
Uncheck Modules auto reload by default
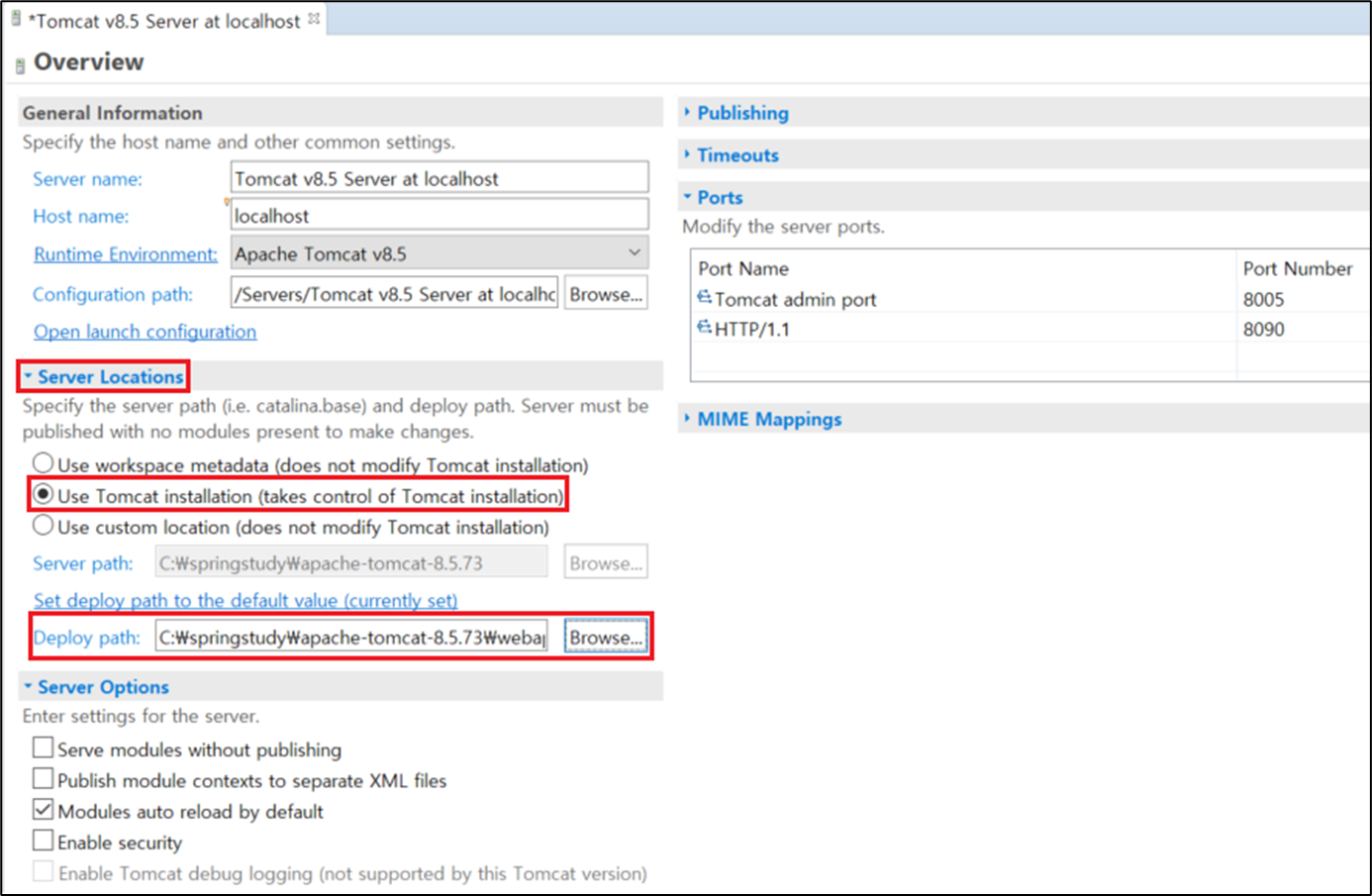(x=43, y=809)
